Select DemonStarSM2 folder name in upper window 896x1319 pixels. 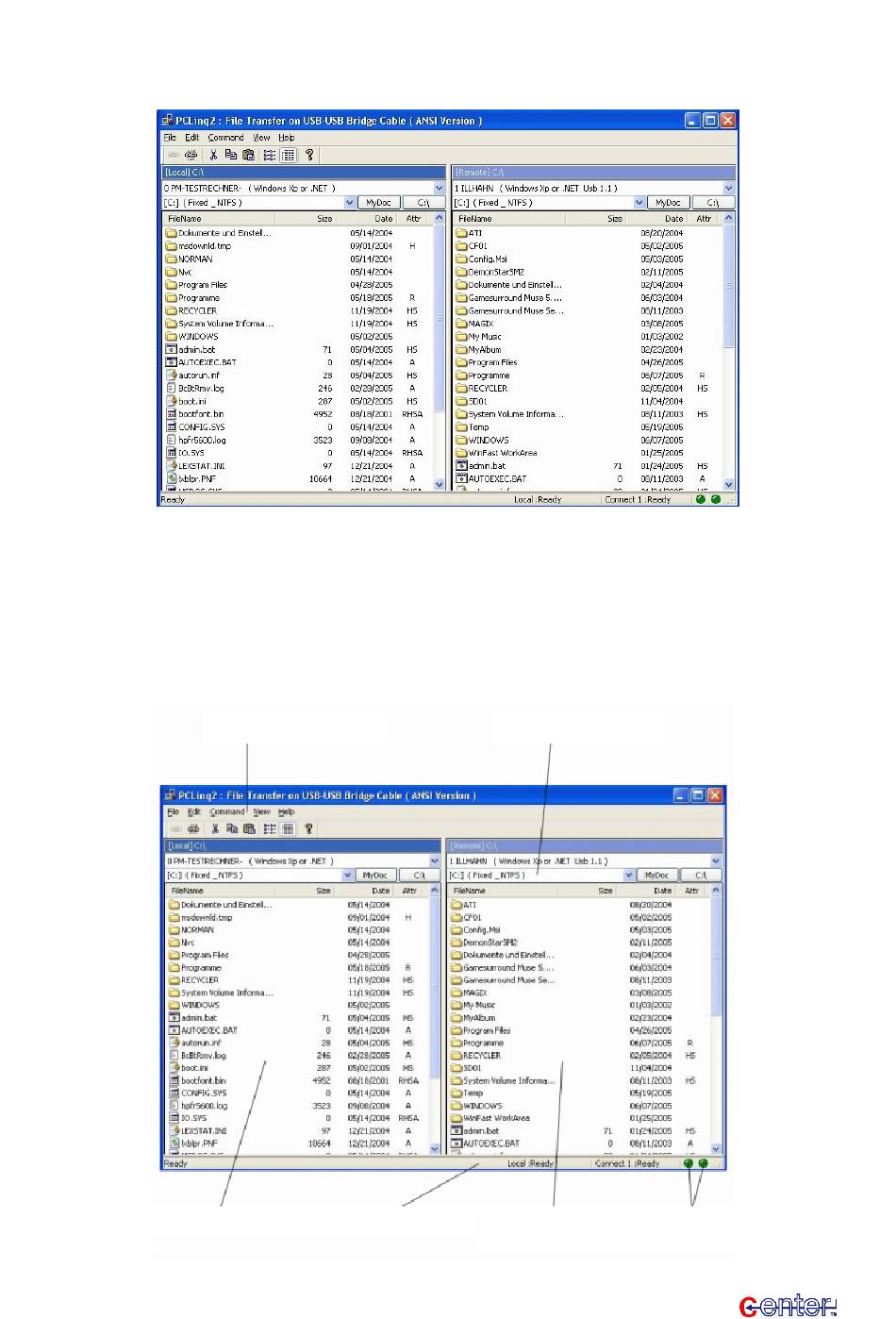click(x=496, y=272)
